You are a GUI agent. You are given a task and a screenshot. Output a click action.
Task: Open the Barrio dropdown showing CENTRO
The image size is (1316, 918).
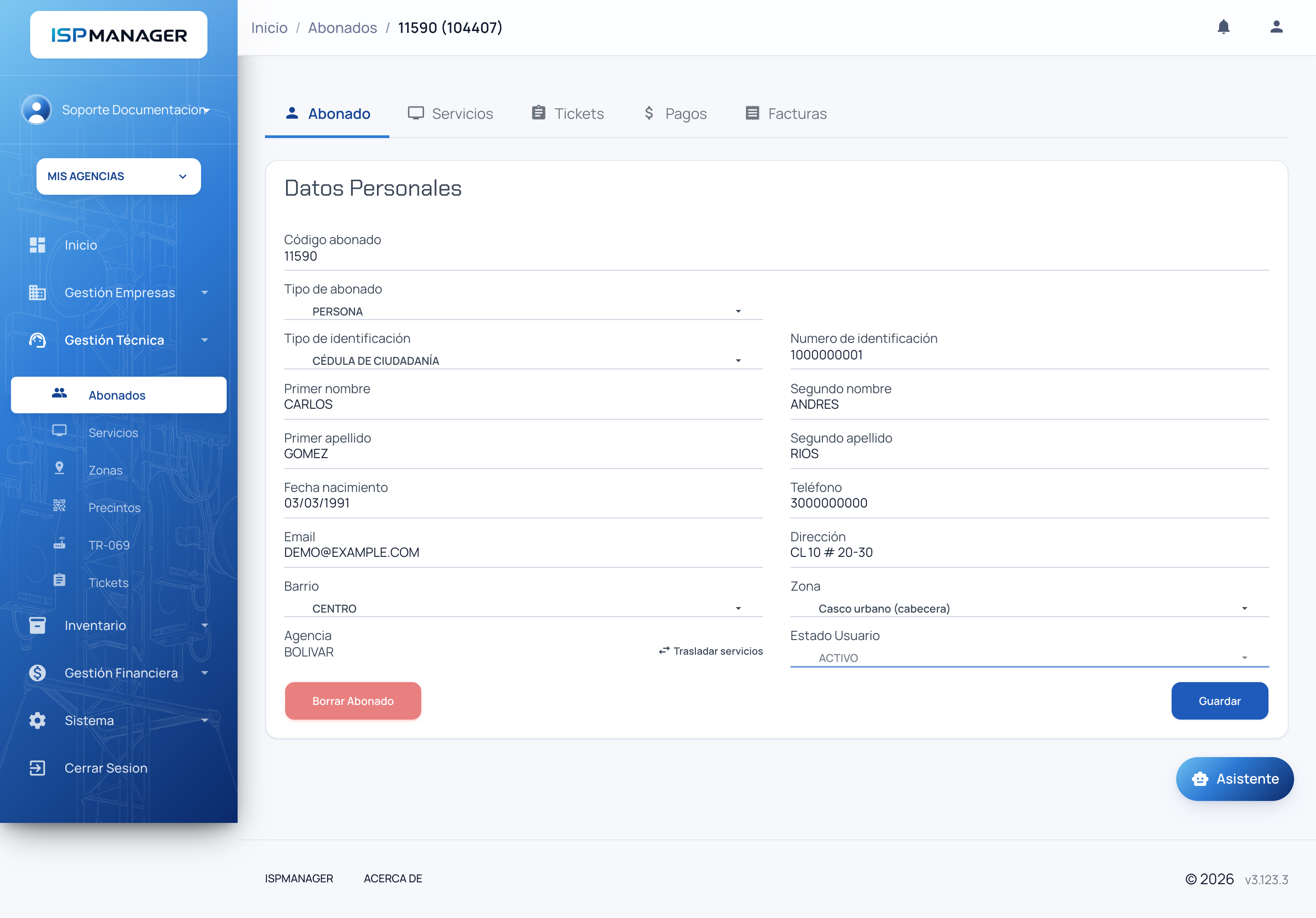(523, 608)
